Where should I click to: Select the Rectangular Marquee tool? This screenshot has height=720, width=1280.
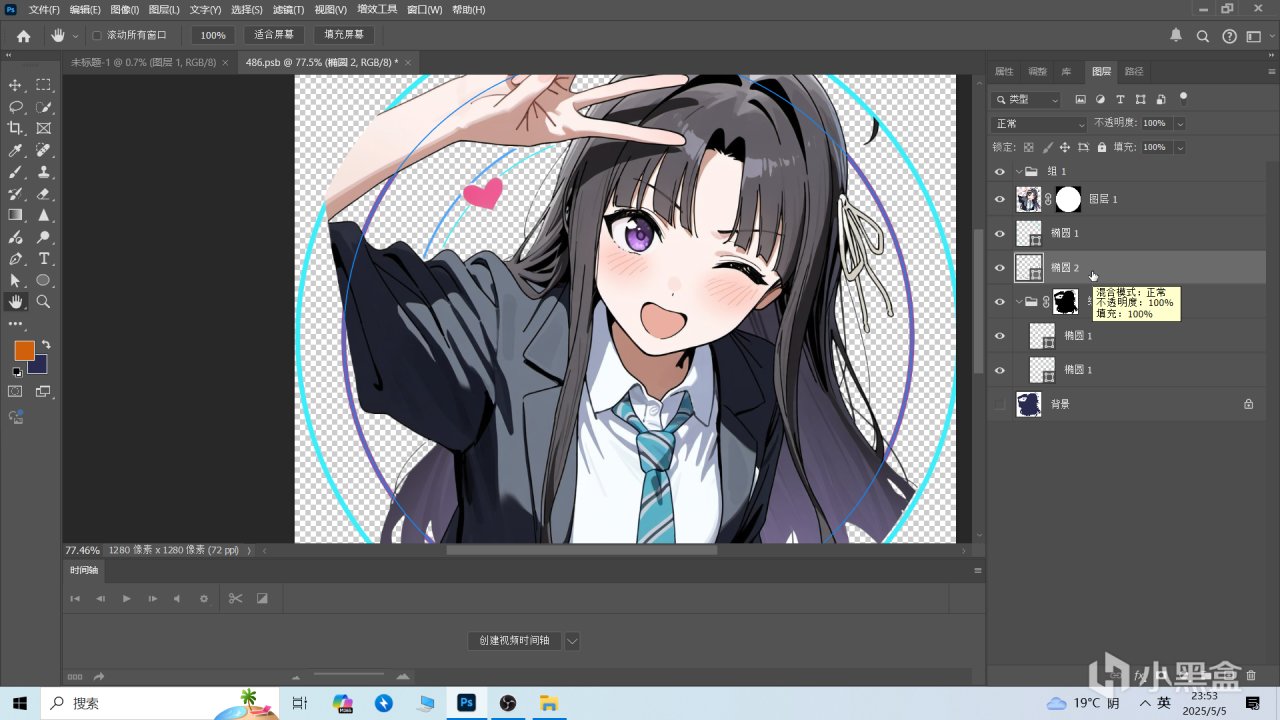tap(44, 85)
